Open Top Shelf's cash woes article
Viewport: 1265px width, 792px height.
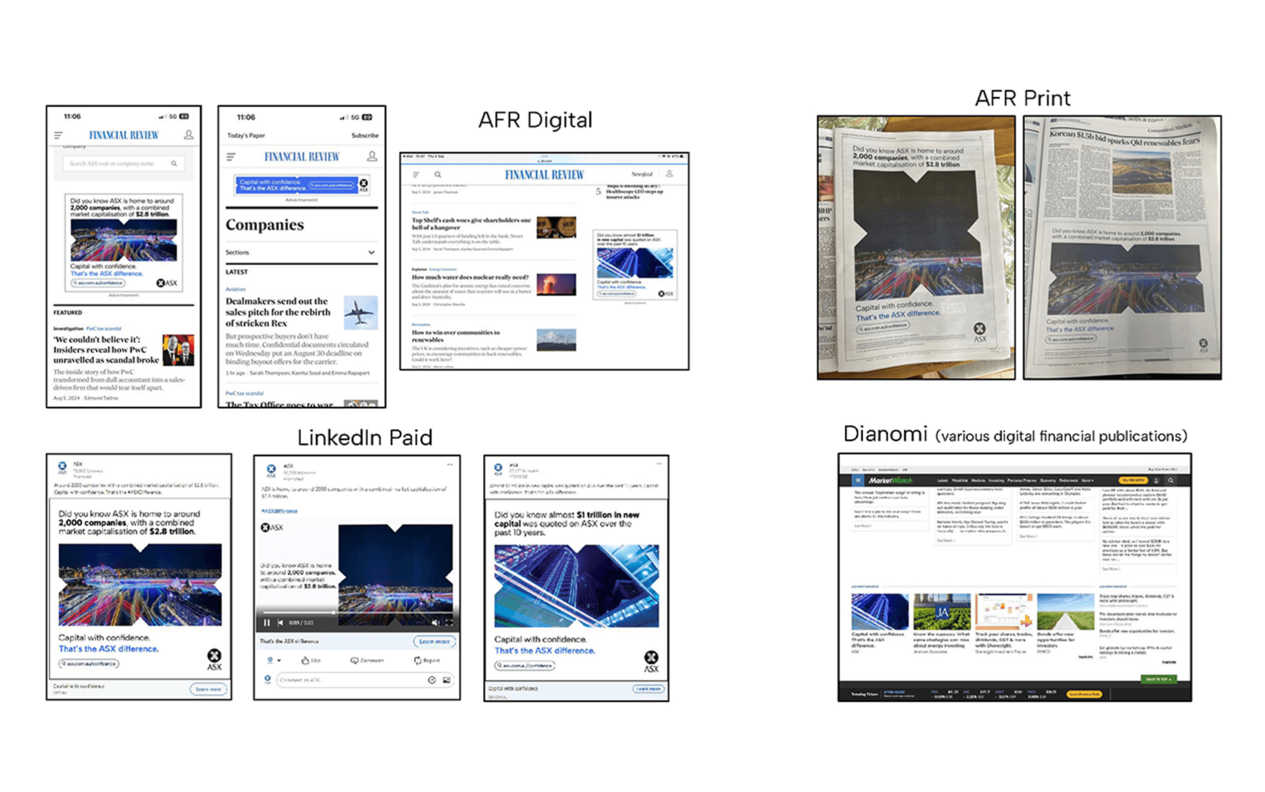click(x=471, y=224)
